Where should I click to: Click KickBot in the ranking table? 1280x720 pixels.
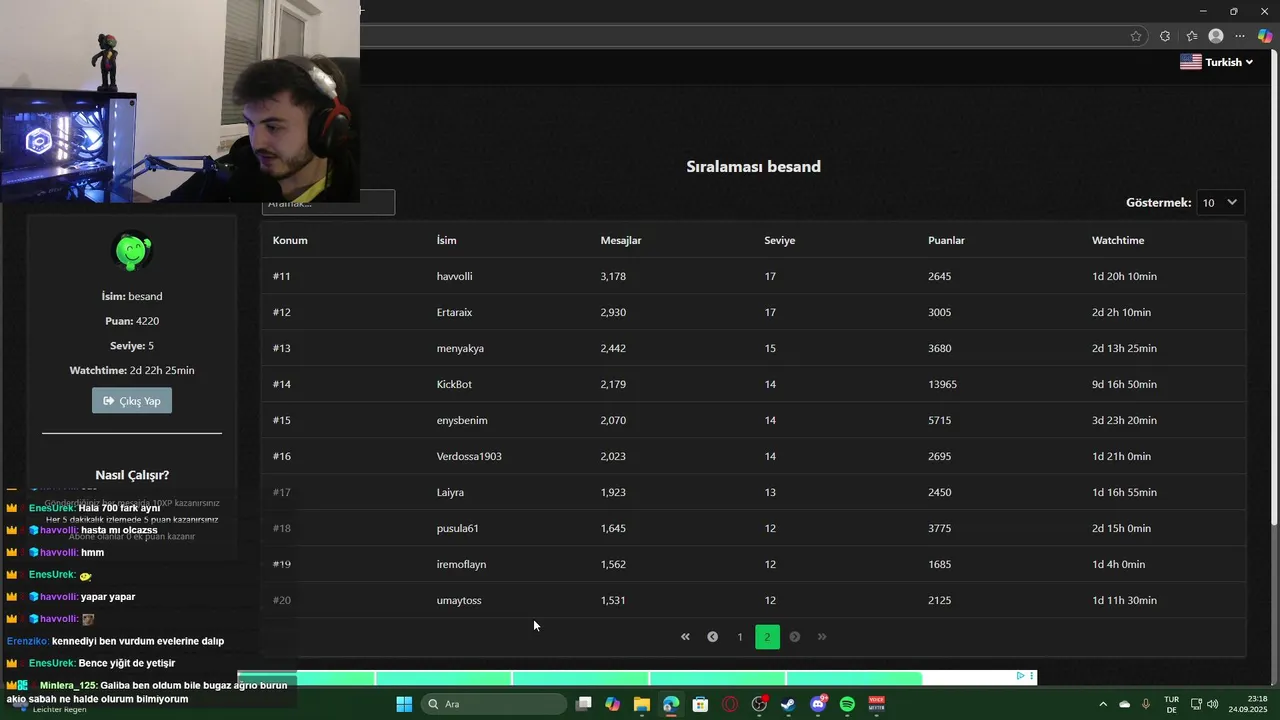[454, 384]
